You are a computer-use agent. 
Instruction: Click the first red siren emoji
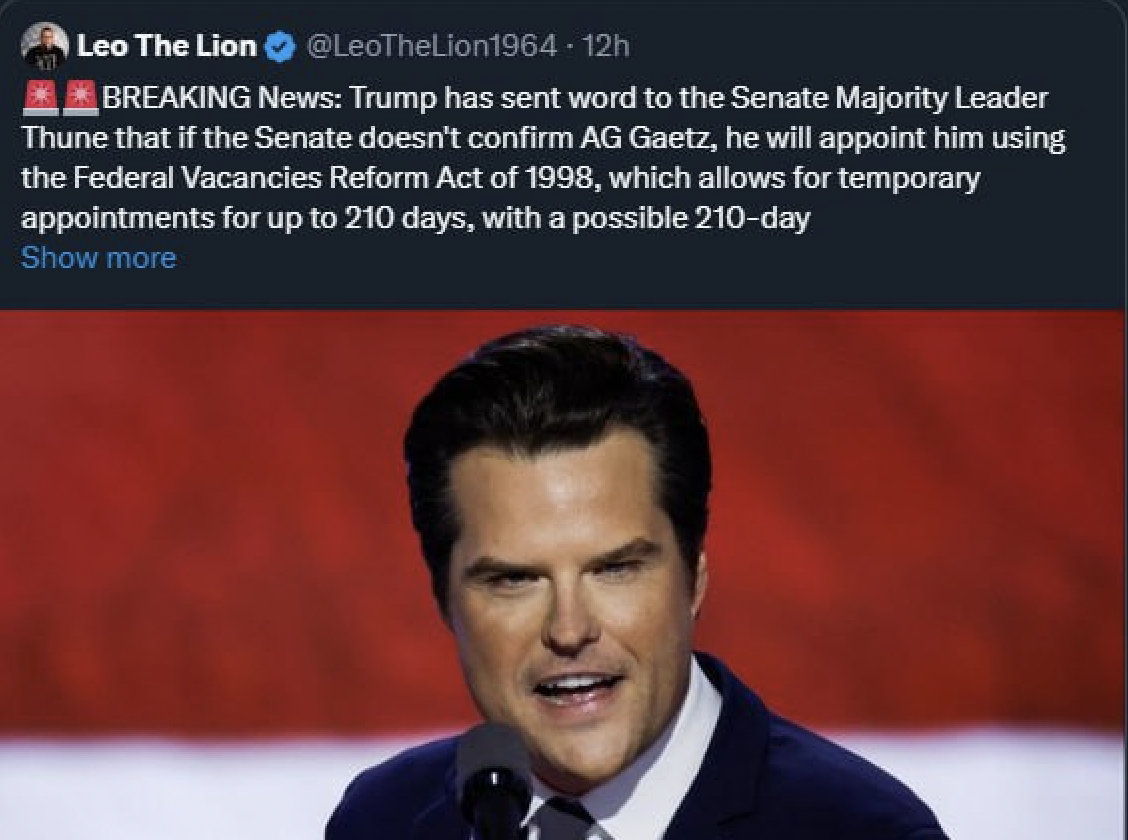click(x=40, y=99)
